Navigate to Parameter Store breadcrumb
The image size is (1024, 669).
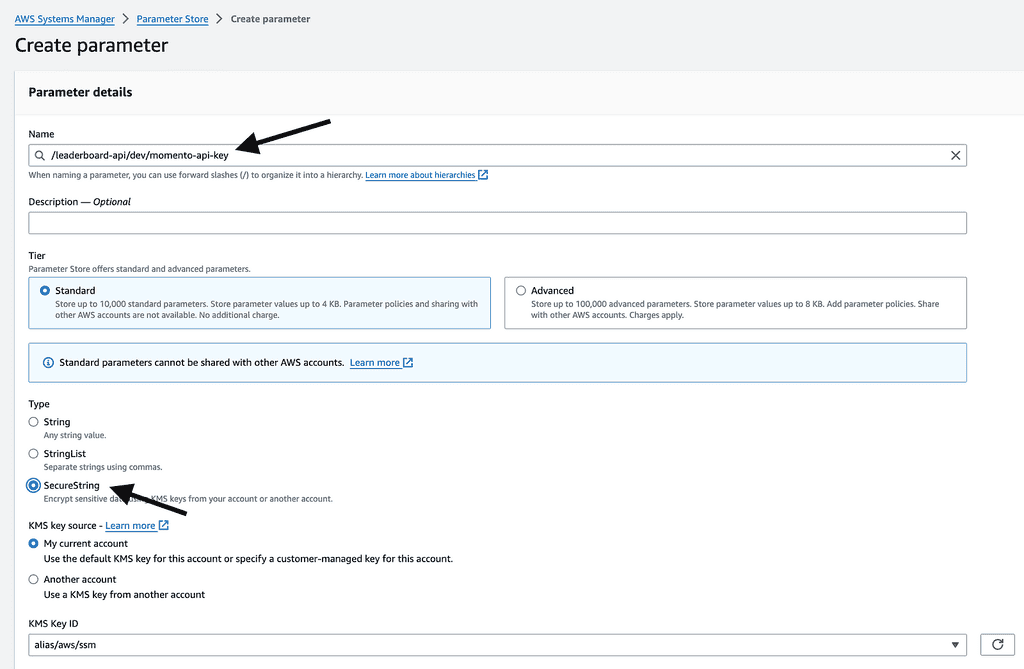[x=172, y=19]
